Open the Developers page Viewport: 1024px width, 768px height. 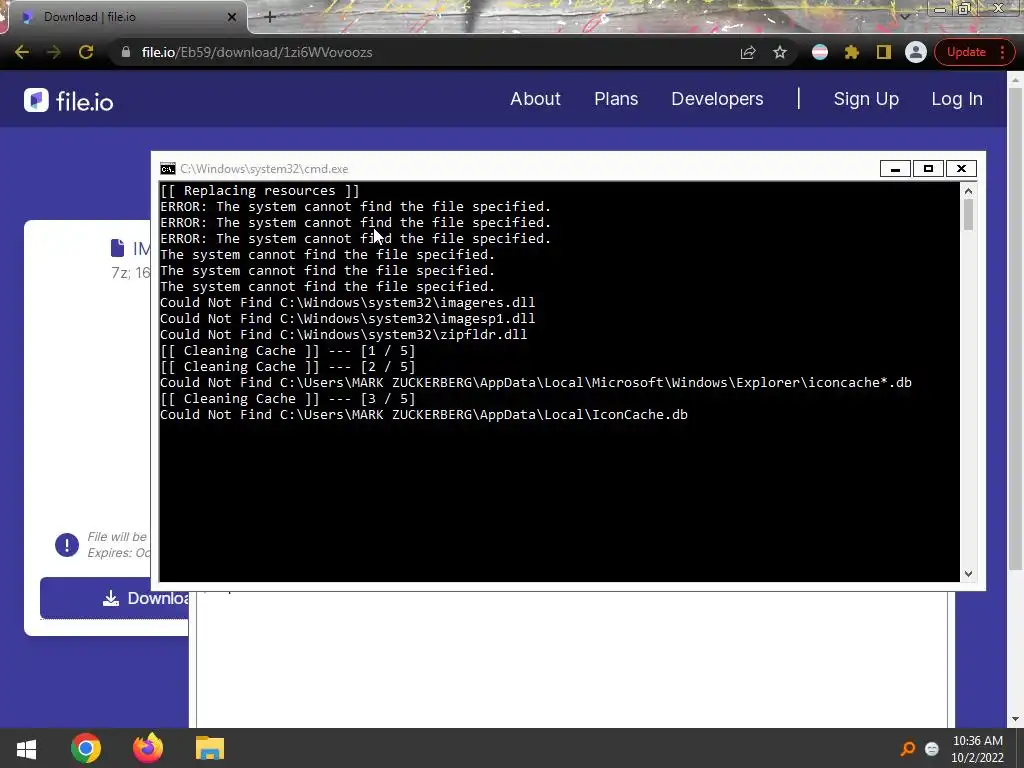pyautogui.click(x=717, y=99)
